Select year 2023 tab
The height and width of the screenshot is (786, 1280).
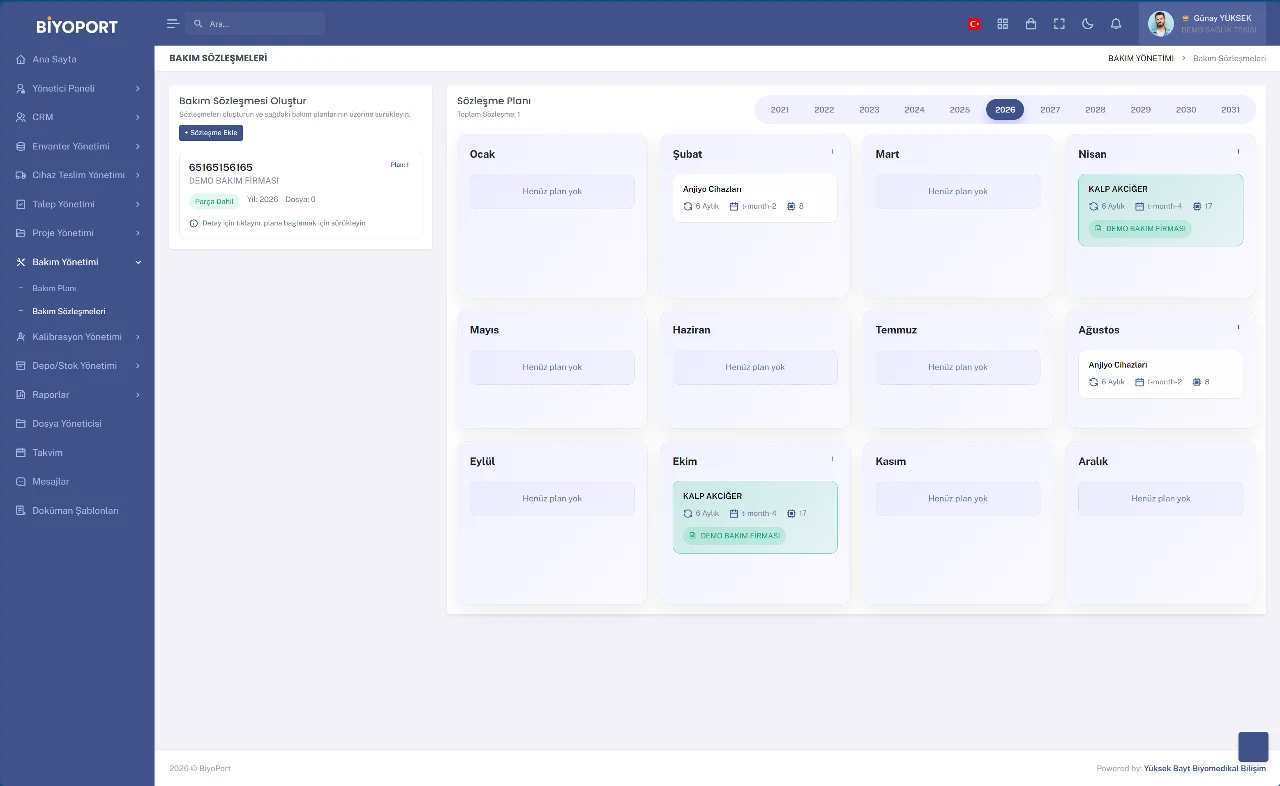pos(869,110)
